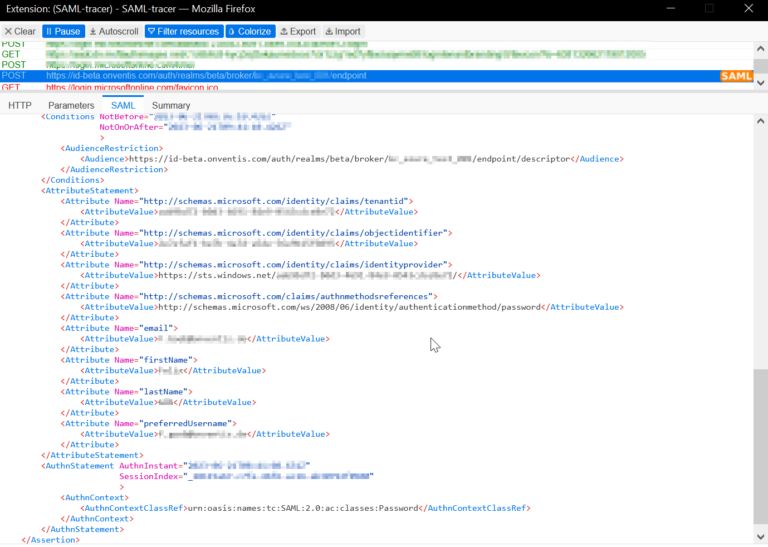Maximize the SAML-tracer window
This screenshot has width=768, height=547.
tap(709, 8)
